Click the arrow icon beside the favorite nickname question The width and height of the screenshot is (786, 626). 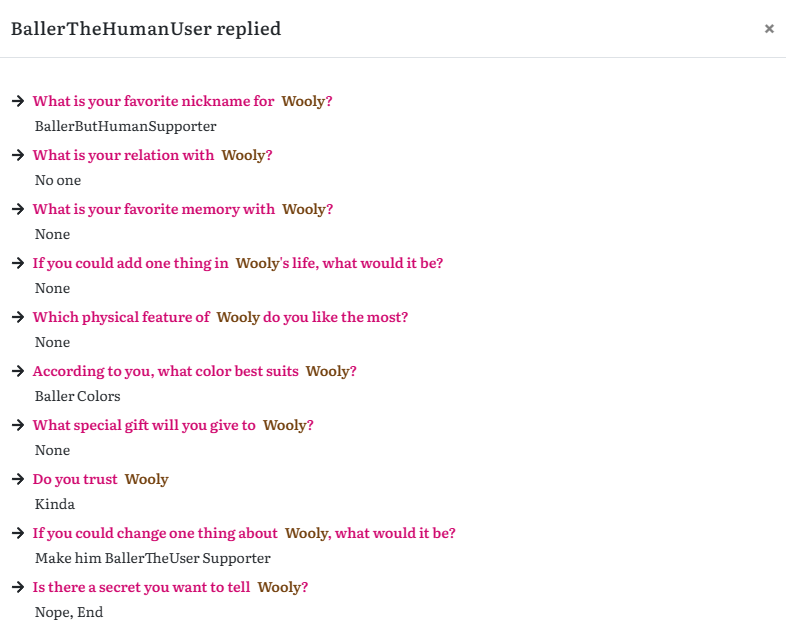[18, 101]
